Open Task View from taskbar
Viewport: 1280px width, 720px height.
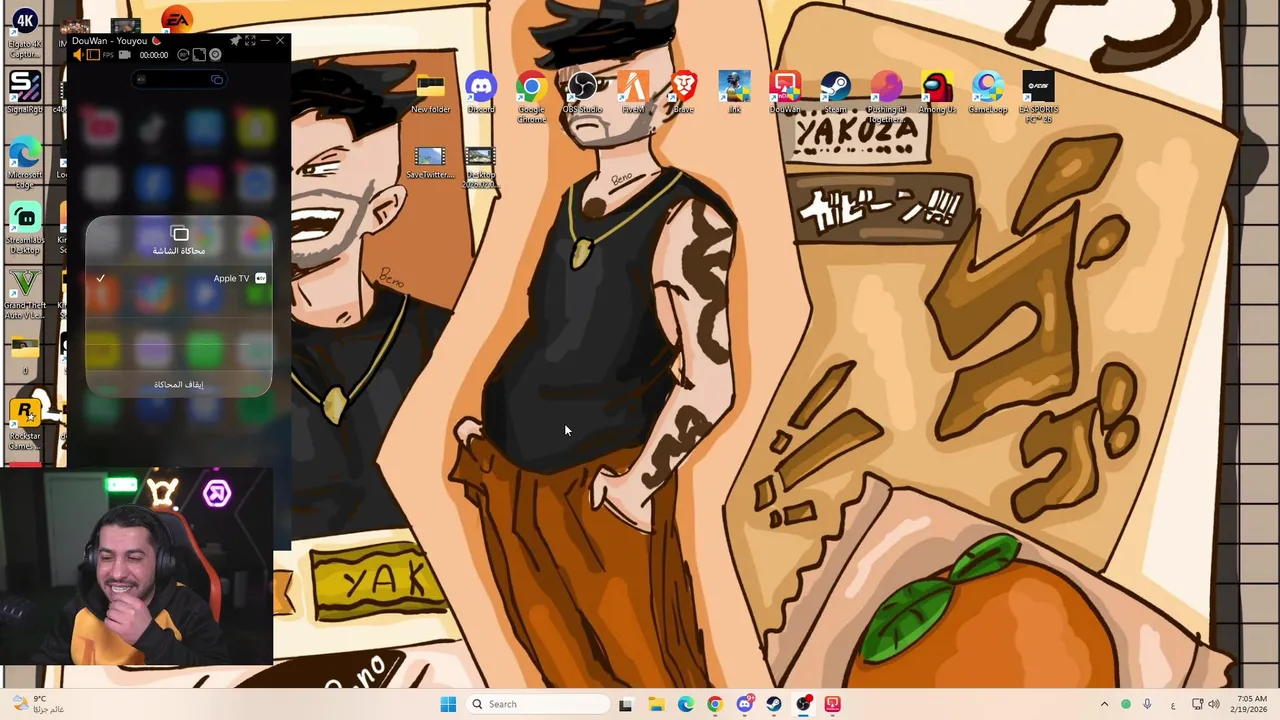625,704
